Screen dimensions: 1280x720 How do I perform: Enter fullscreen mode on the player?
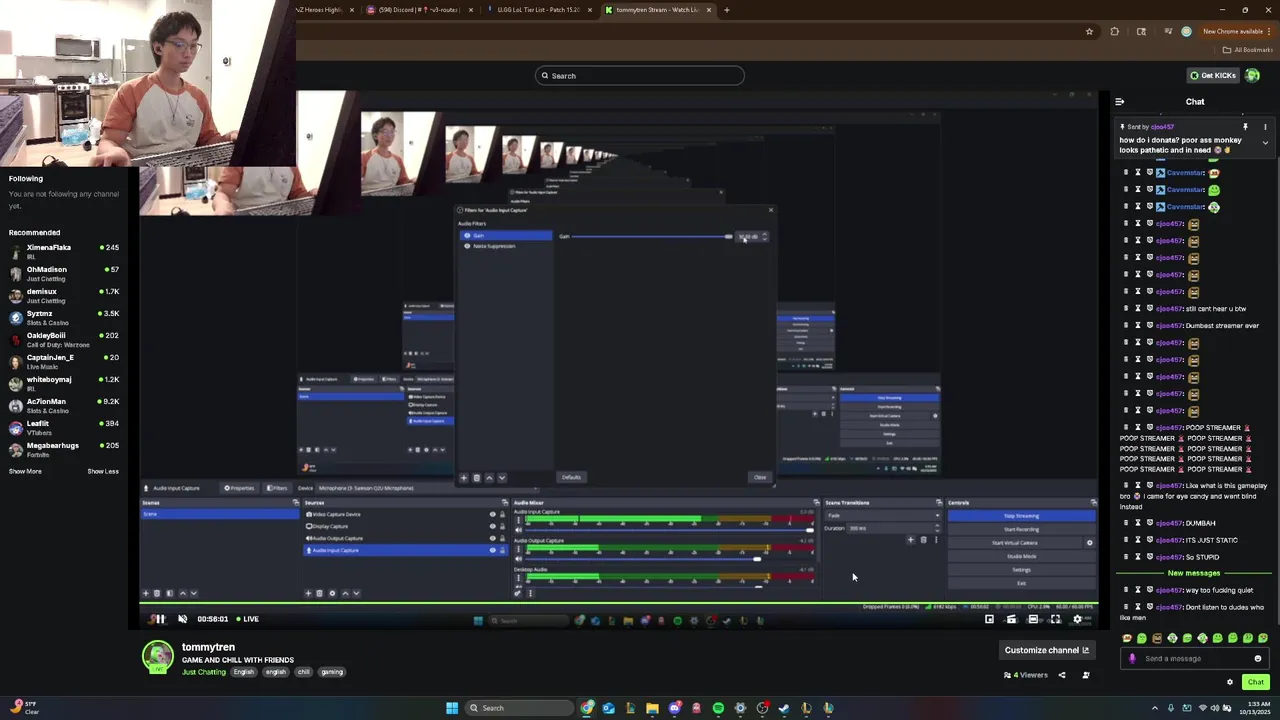1055,619
